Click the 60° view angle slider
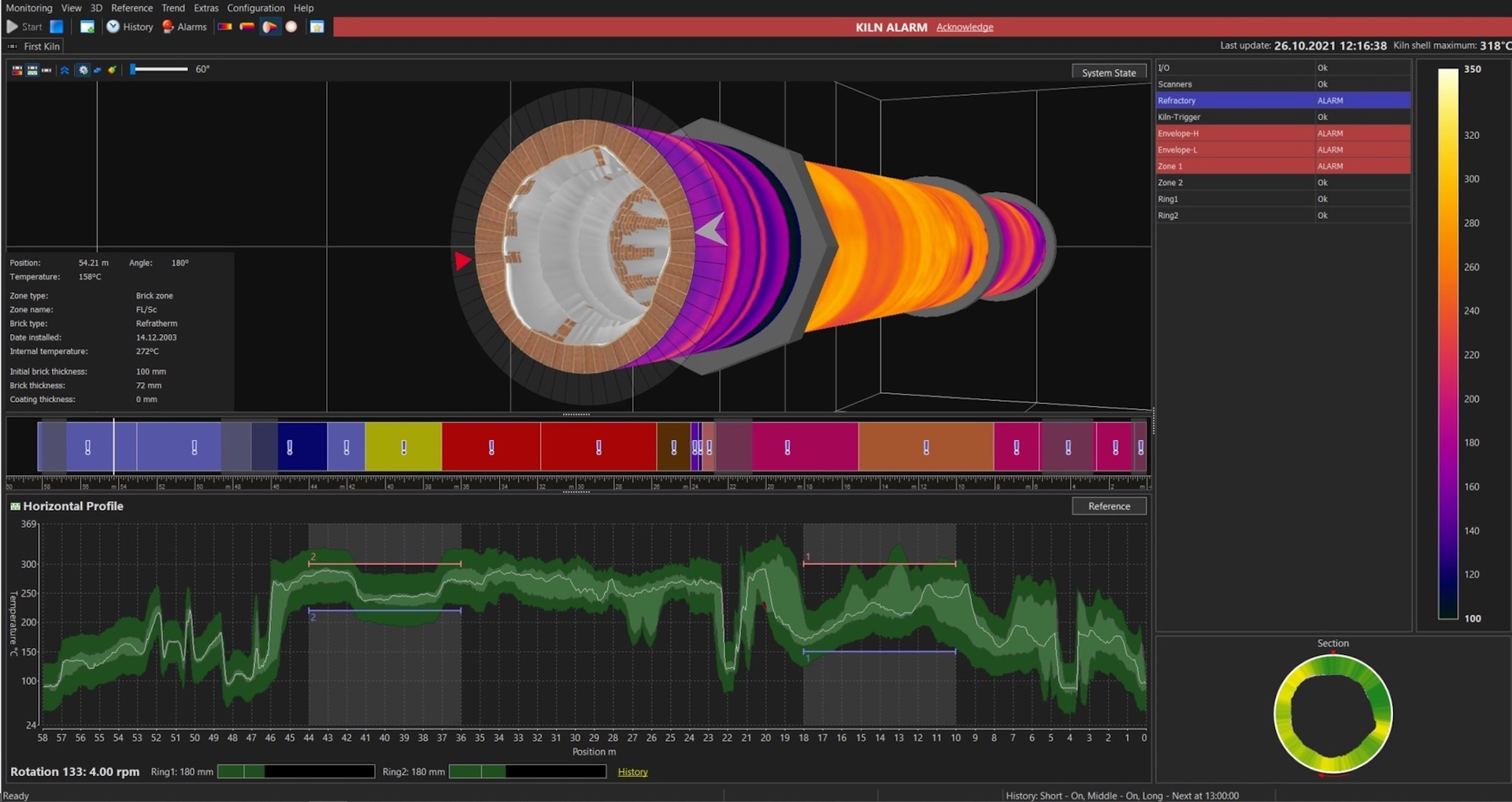 pyautogui.click(x=159, y=69)
